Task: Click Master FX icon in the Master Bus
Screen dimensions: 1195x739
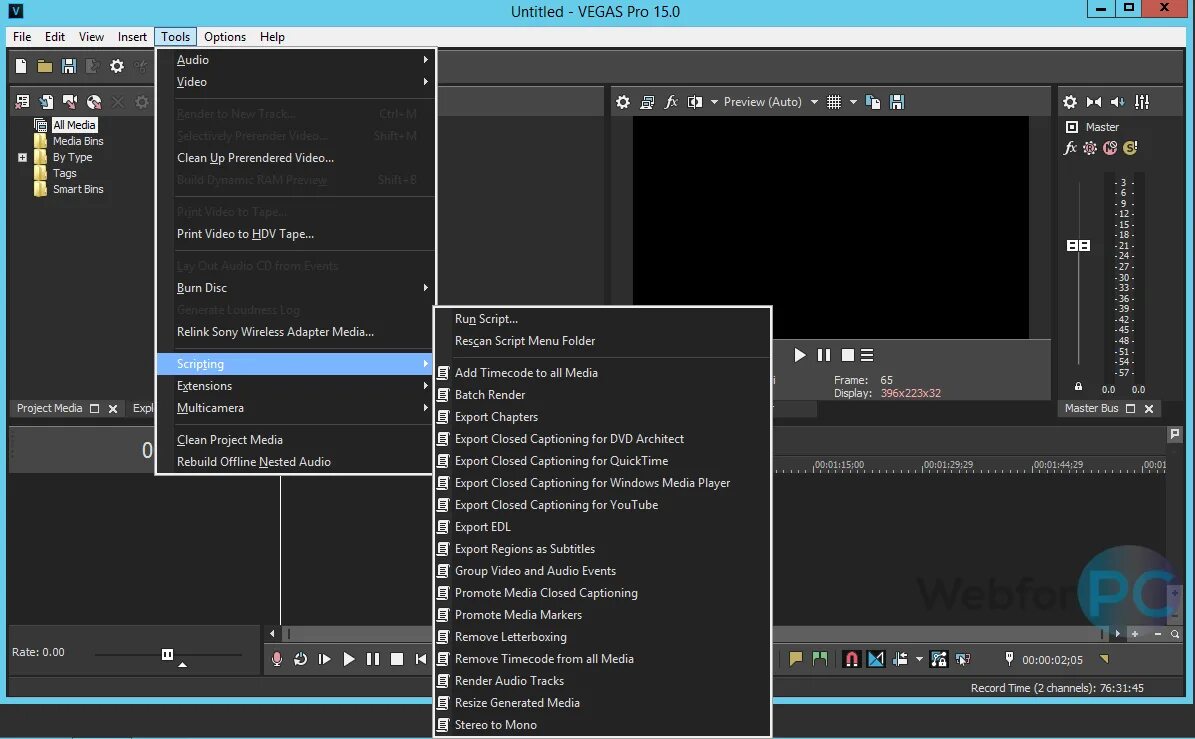Action: 1070,148
